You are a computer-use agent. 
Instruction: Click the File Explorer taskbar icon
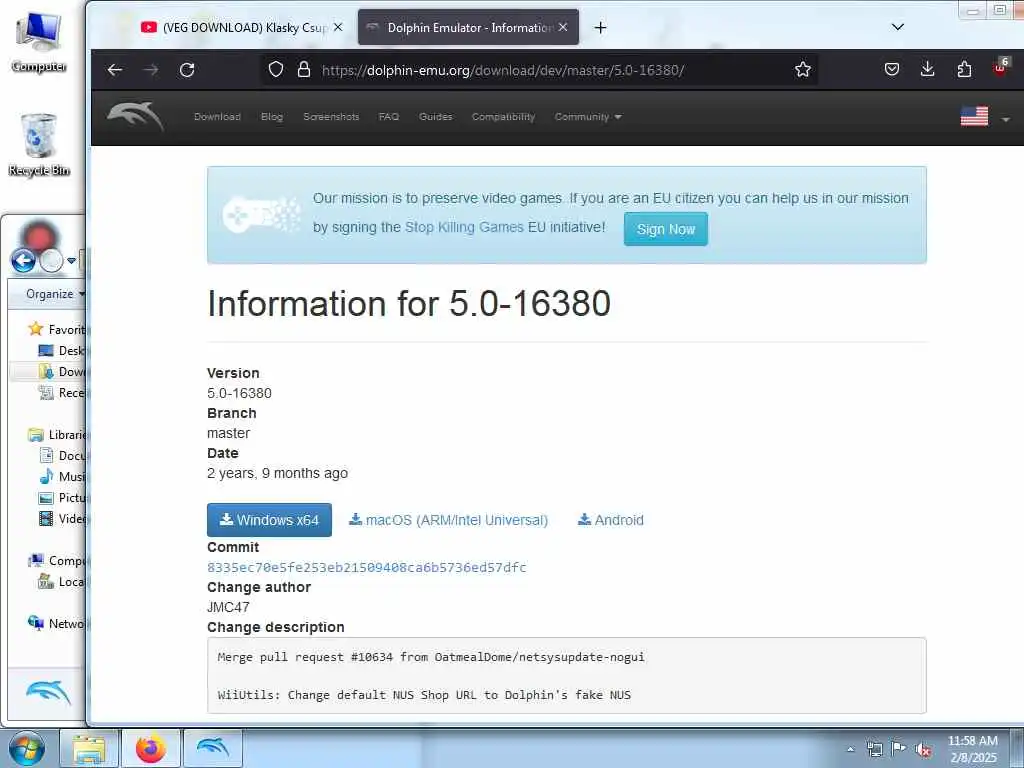pyautogui.click(x=89, y=749)
